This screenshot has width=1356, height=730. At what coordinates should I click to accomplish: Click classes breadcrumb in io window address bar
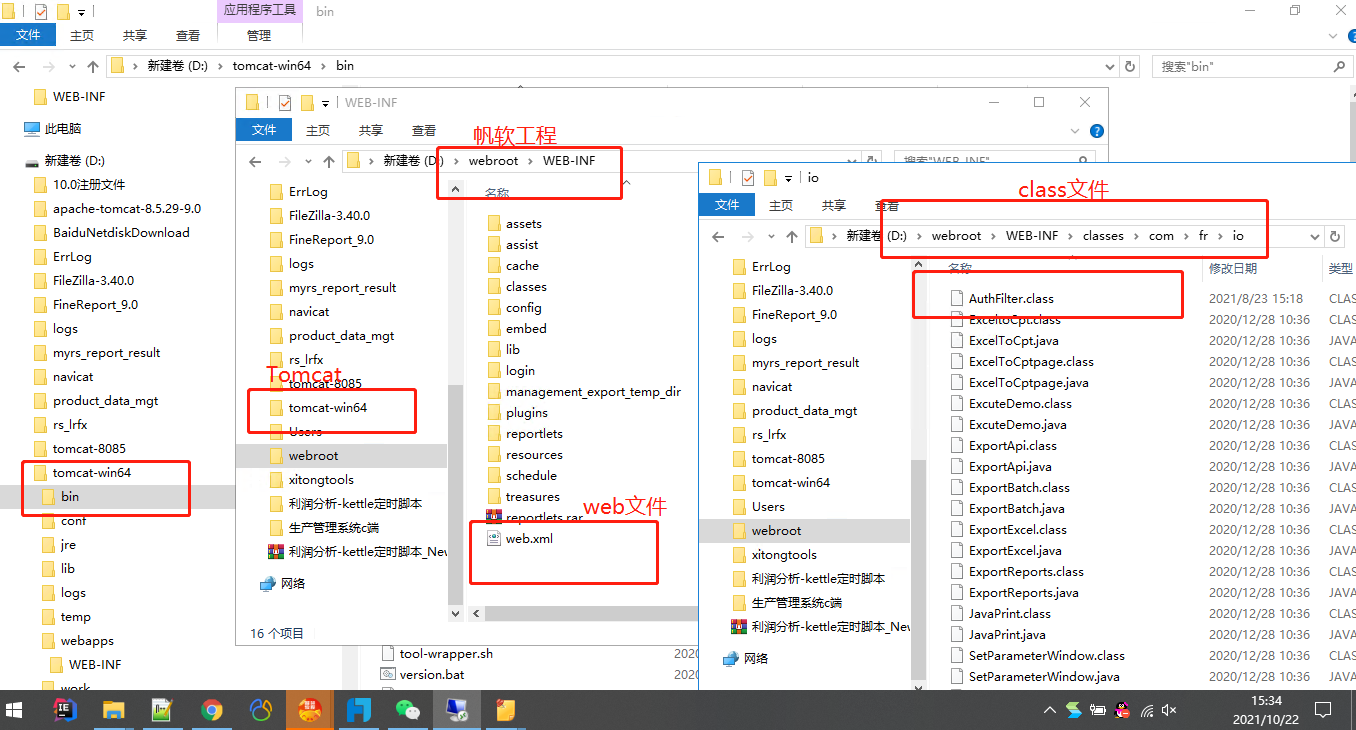click(1103, 236)
